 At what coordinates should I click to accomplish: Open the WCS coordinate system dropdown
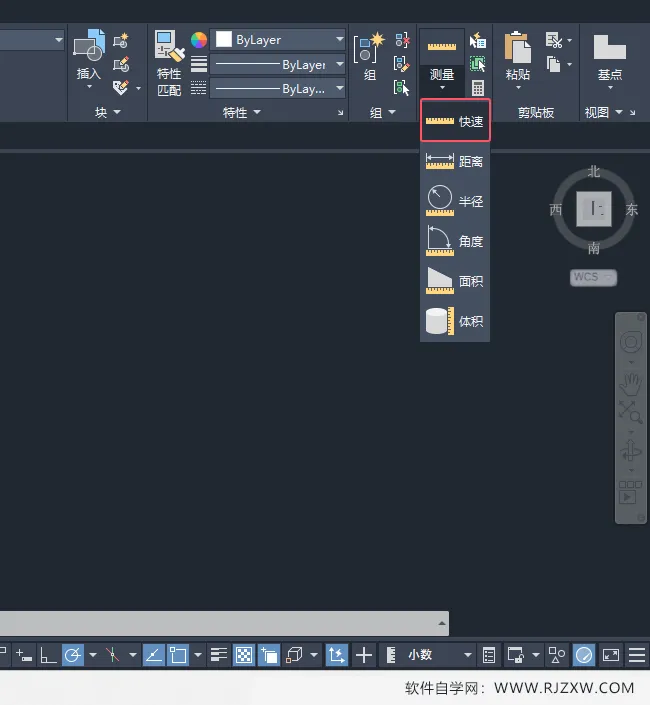[x=593, y=277]
